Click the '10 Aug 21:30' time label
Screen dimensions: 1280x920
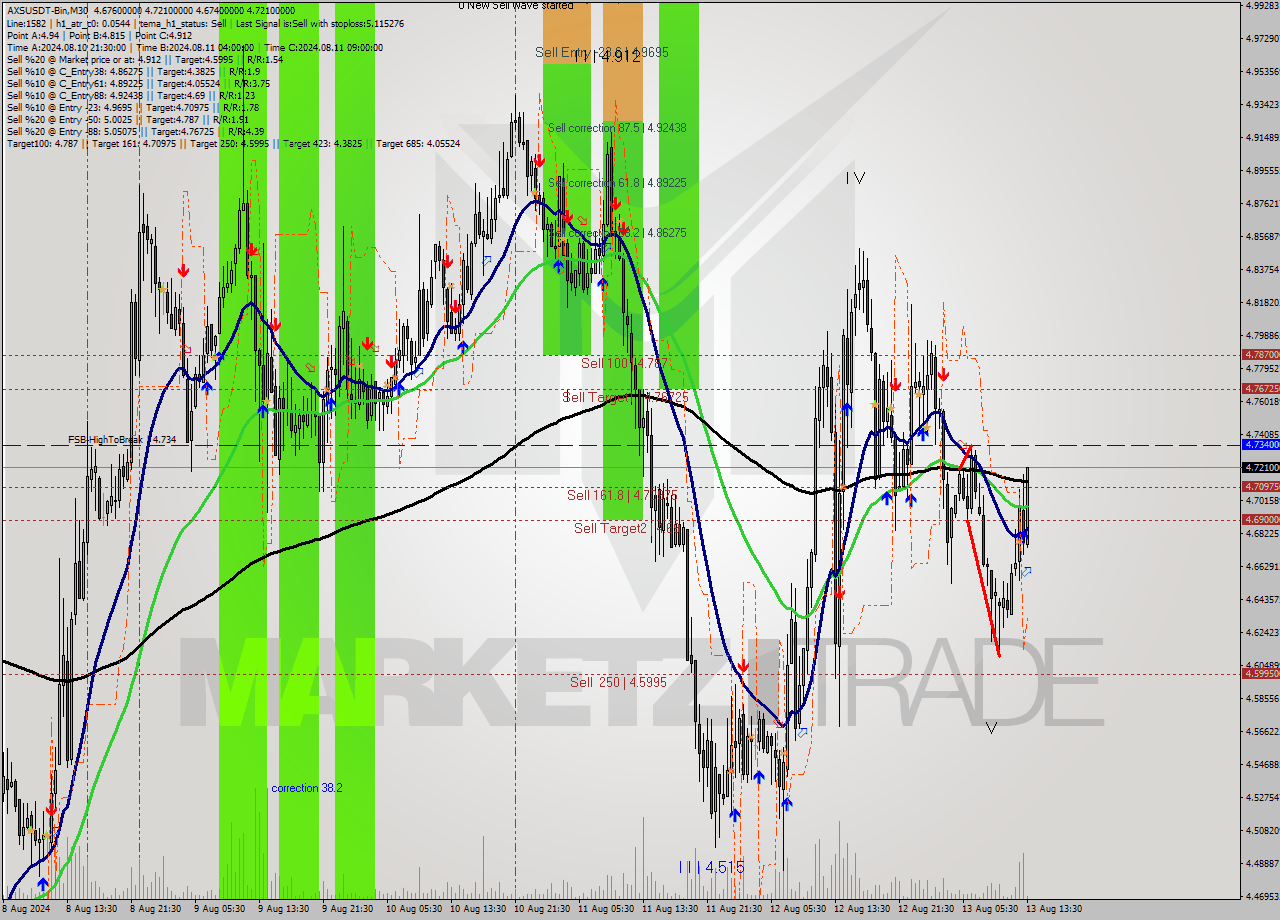click(541, 910)
